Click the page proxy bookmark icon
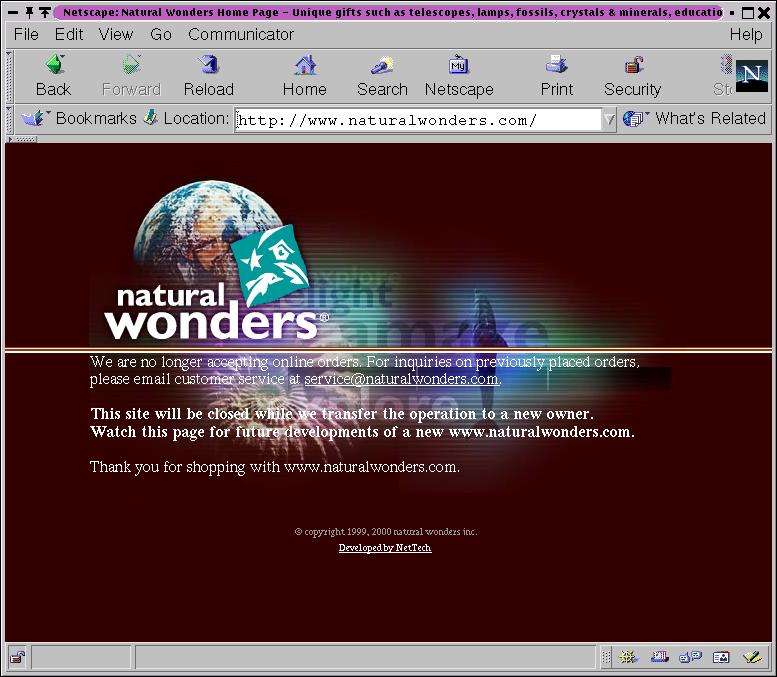The image size is (777, 677). click(x=151, y=118)
